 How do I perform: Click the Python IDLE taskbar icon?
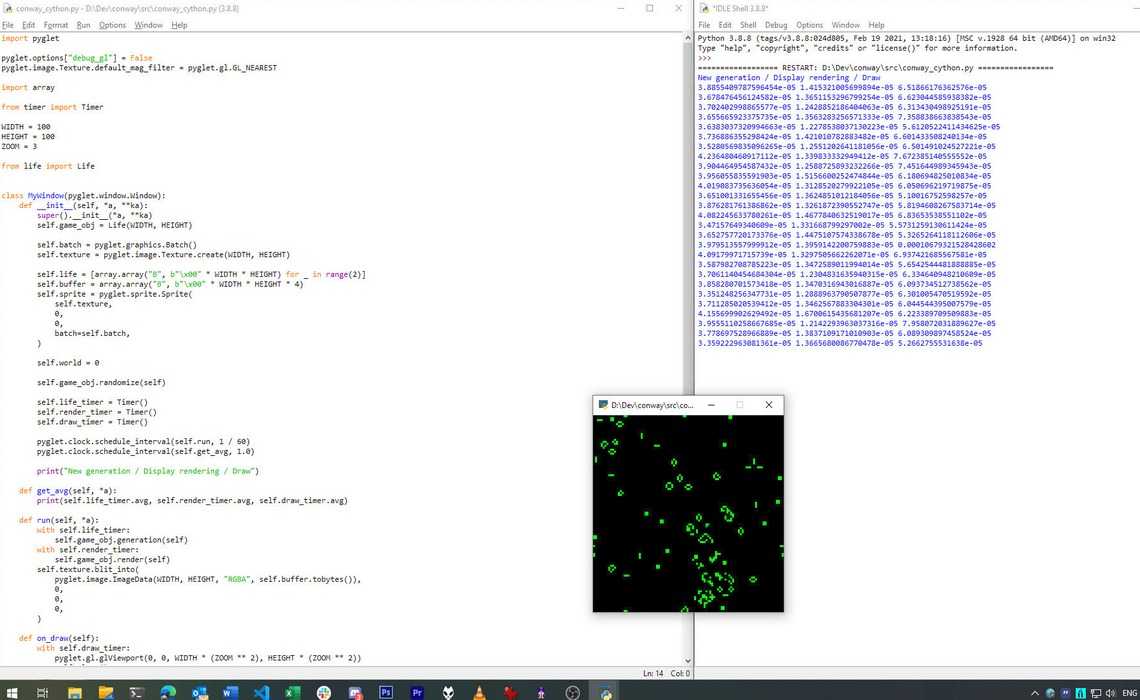(605, 692)
